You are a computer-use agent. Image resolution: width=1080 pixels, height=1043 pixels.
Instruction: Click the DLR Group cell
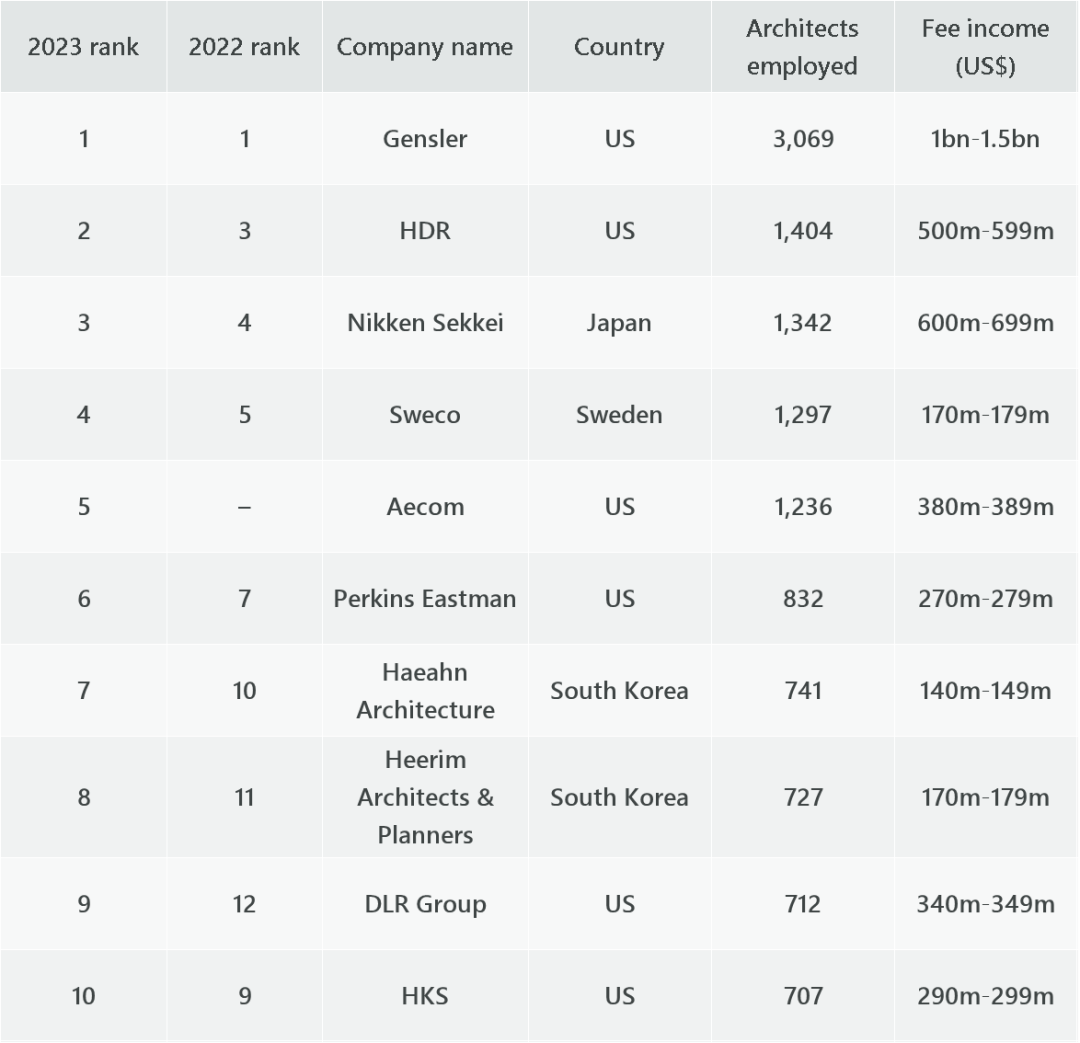(x=425, y=904)
